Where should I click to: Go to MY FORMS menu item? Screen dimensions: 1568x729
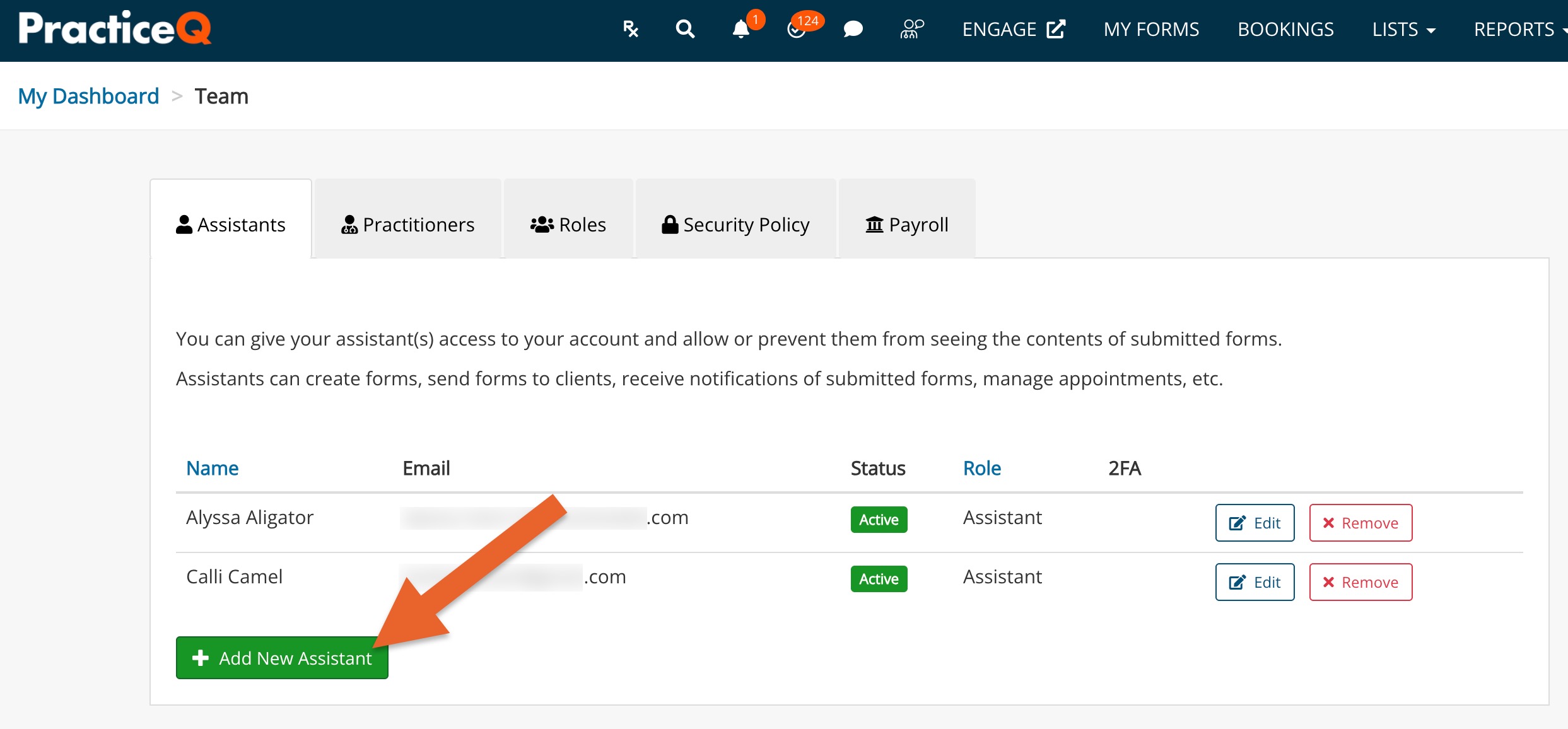coord(1151,29)
